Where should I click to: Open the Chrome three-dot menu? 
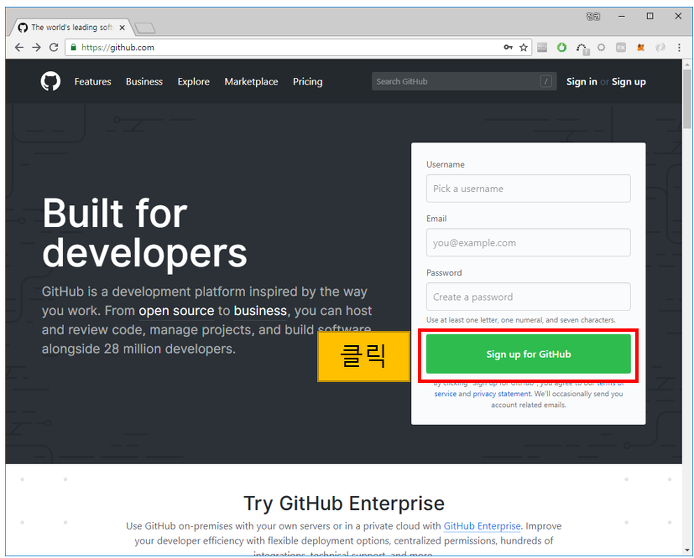click(x=679, y=47)
